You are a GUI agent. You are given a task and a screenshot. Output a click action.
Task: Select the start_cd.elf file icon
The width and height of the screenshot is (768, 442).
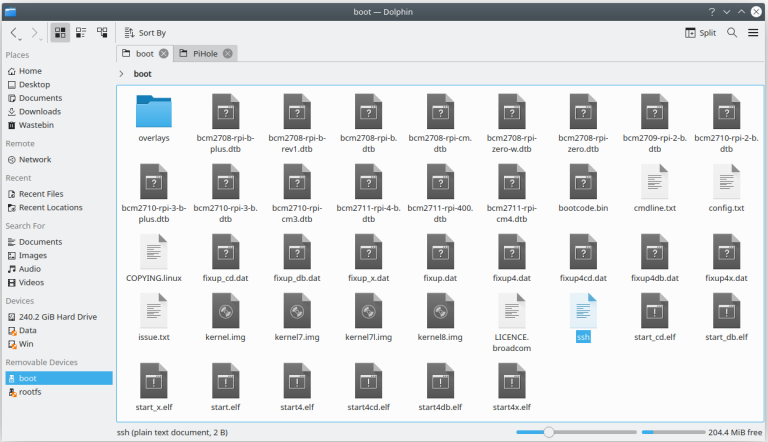[x=654, y=311]
